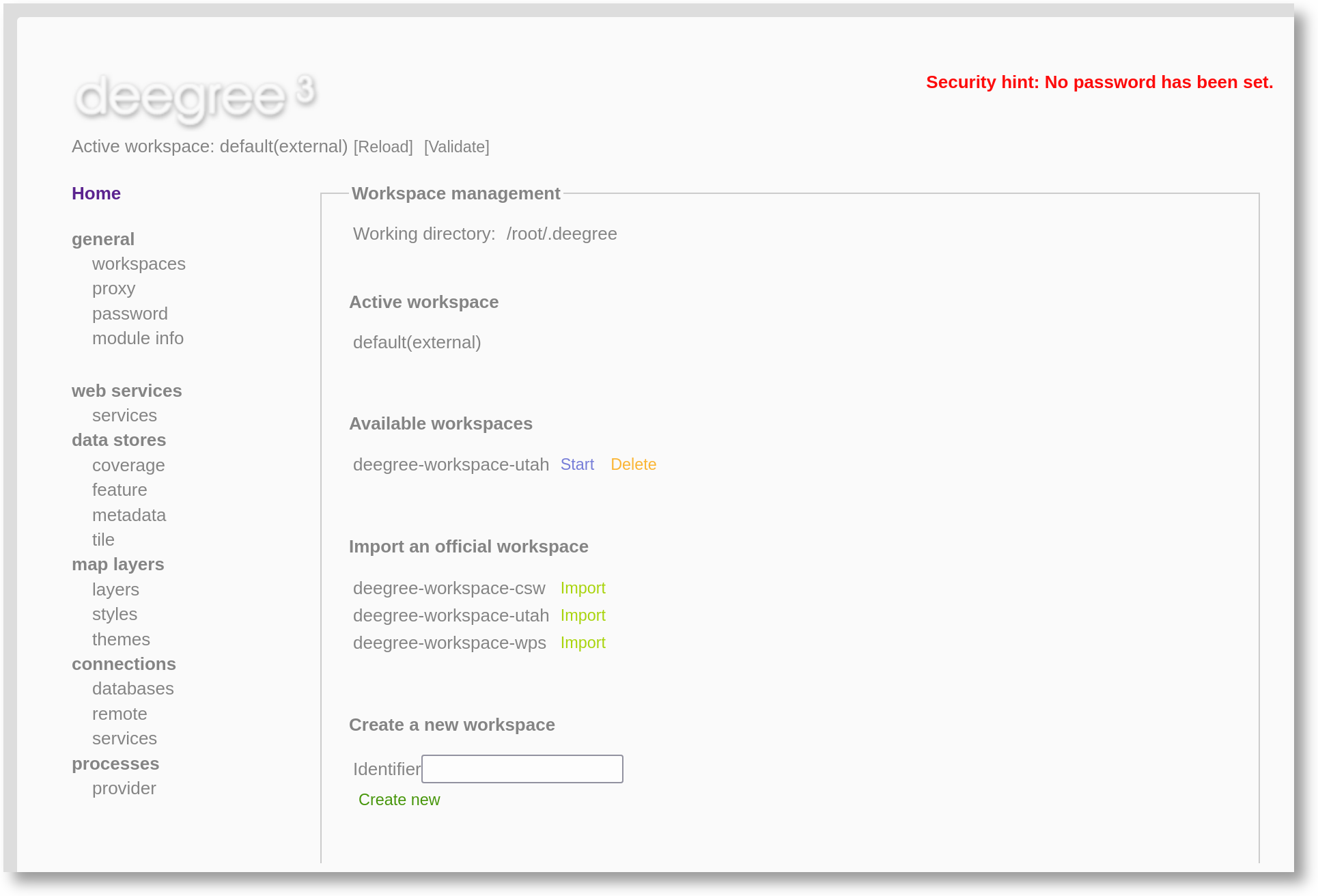Viewport: 1318px width, 896px height.
Task: Open the styles menu entry
Action: click(115, 614)
